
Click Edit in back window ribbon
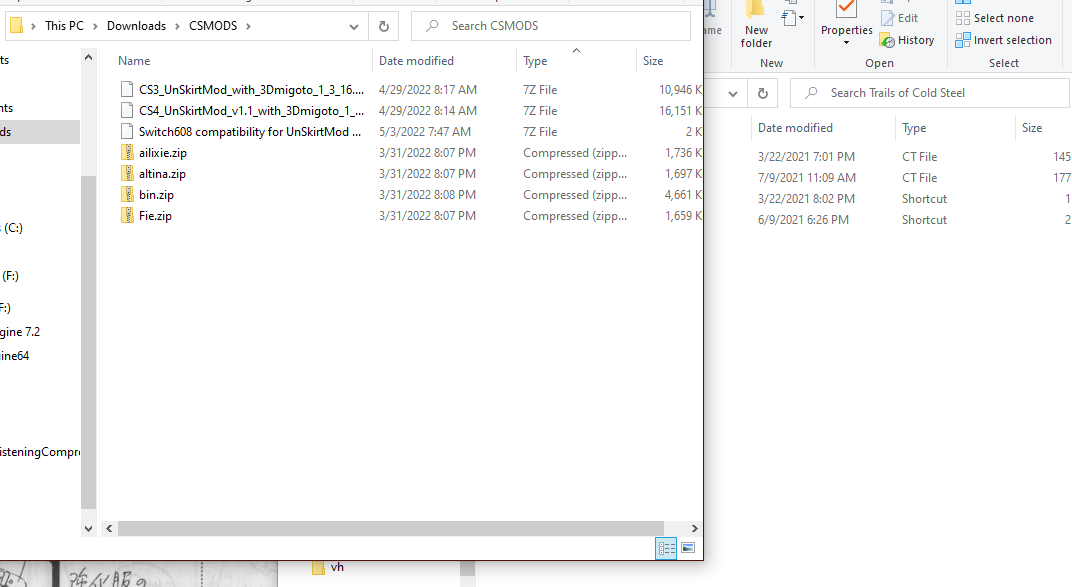tap(900, 18)
